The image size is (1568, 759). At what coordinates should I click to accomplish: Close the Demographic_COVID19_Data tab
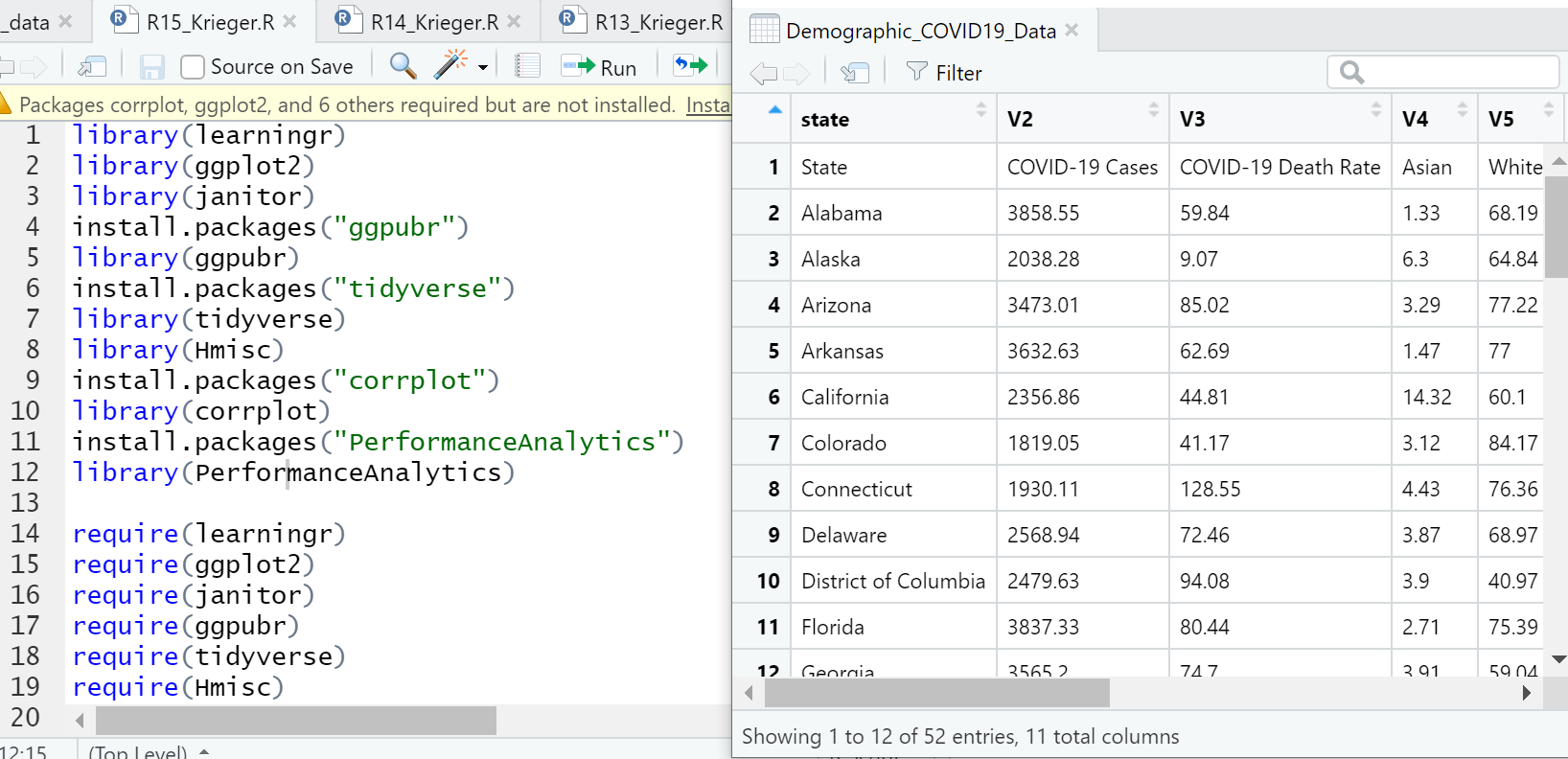pyautogui.click(x=1072, y=30)
